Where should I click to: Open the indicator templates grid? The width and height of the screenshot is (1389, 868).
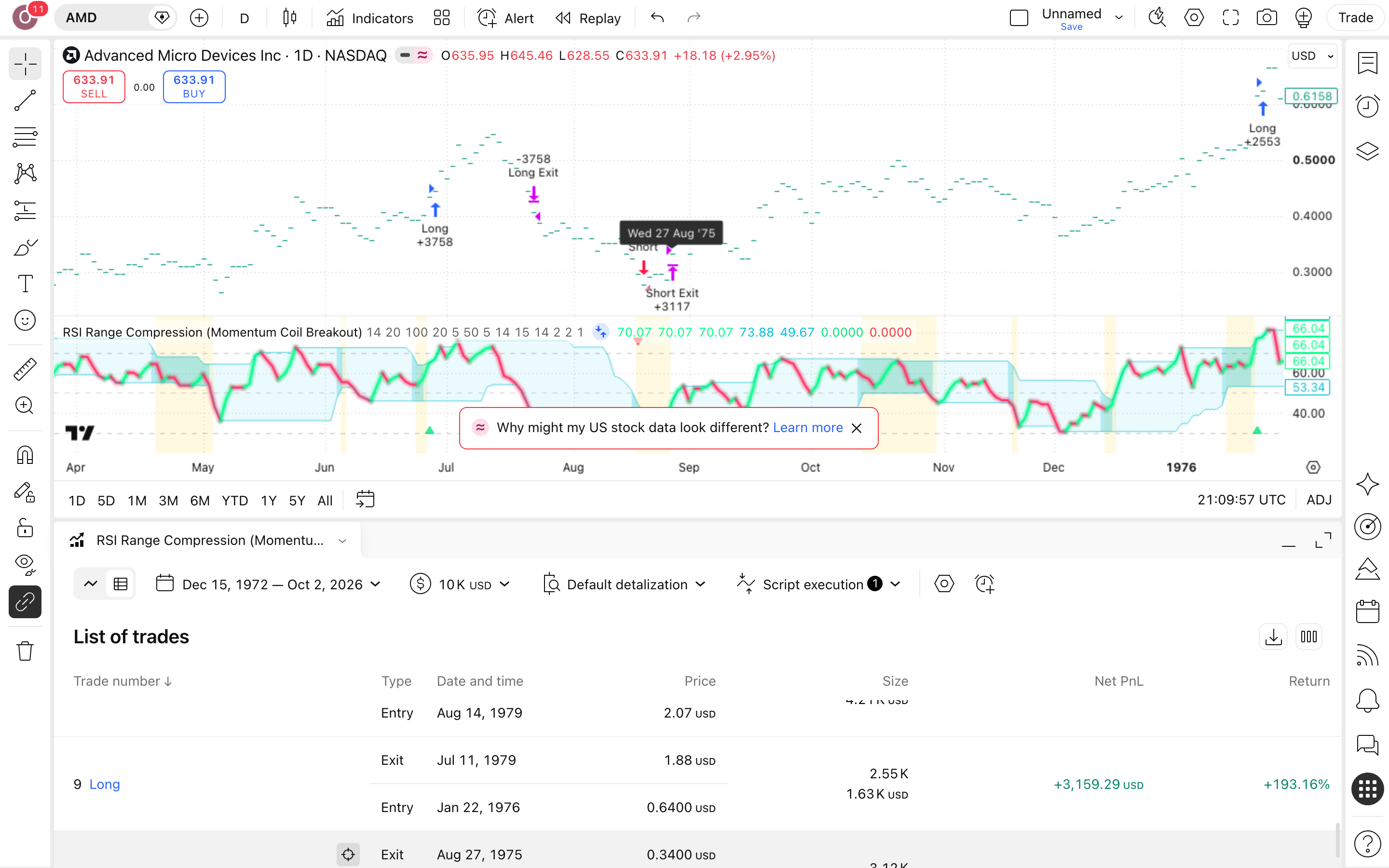441,18
